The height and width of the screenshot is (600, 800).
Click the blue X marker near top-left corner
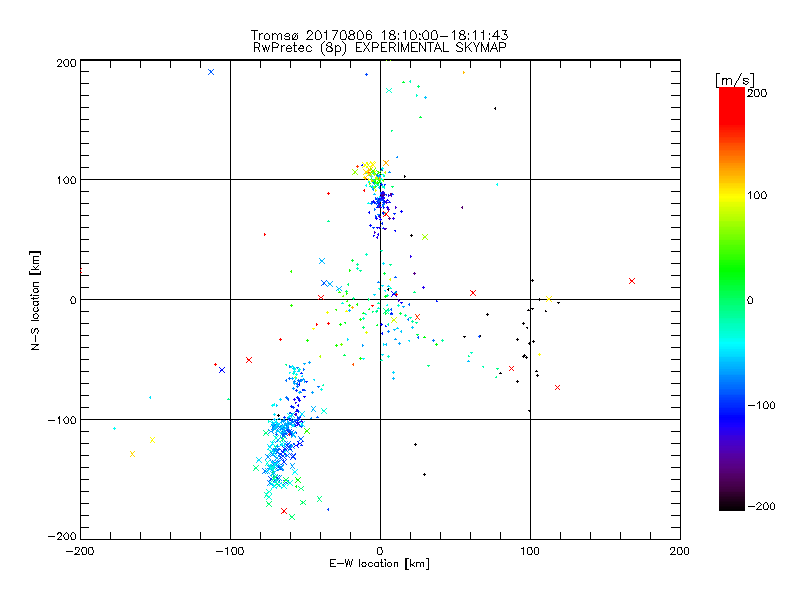tap(211, 72)
